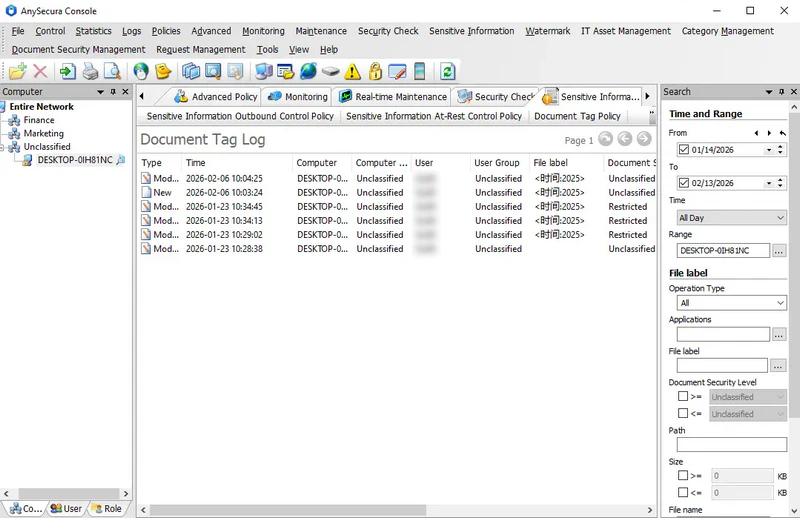Toggle the From date checkbox
The height and width of the screenshot is (518, 800).
pos(684,150)
